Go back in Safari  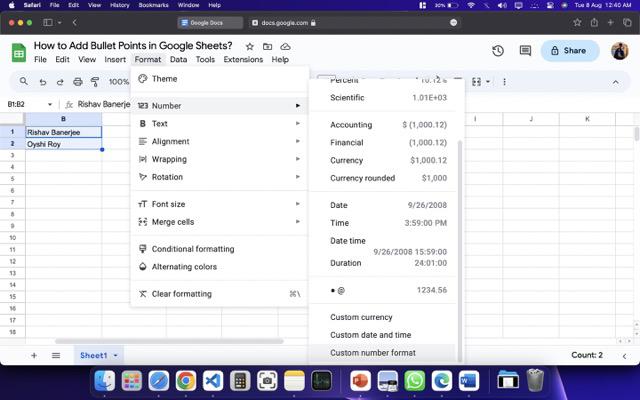(75, 22)
